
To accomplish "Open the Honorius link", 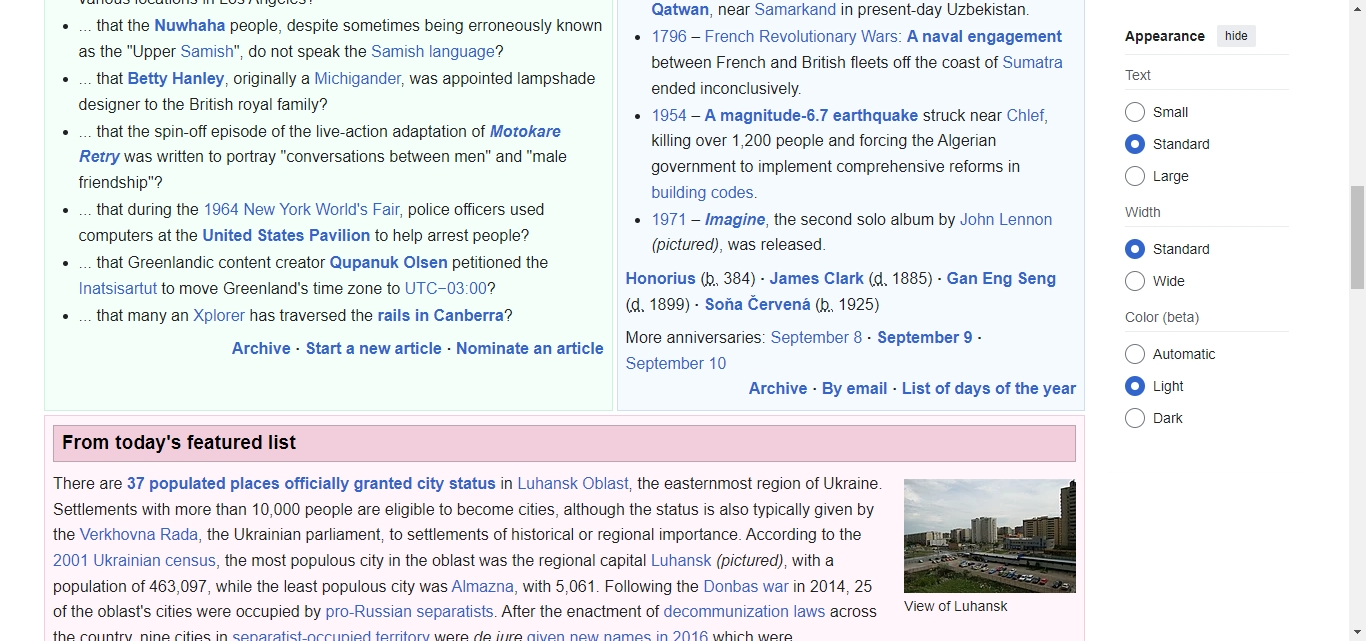I will pos(660,278).
